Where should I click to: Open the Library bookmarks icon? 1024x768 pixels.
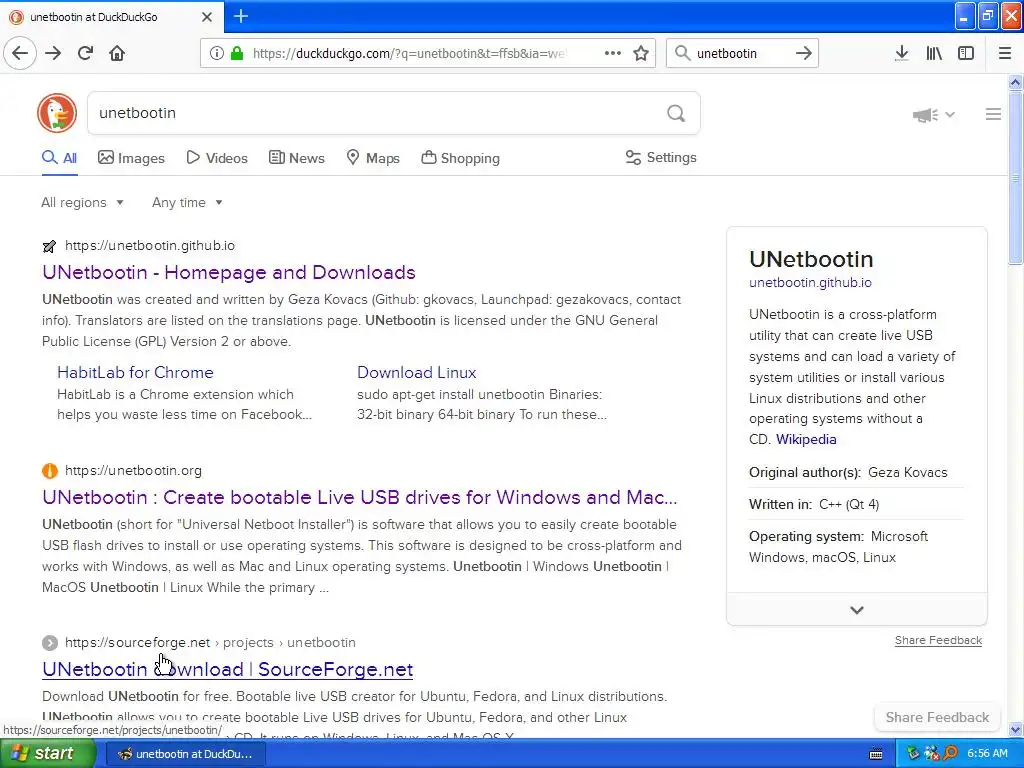click(x=934, y=53)
